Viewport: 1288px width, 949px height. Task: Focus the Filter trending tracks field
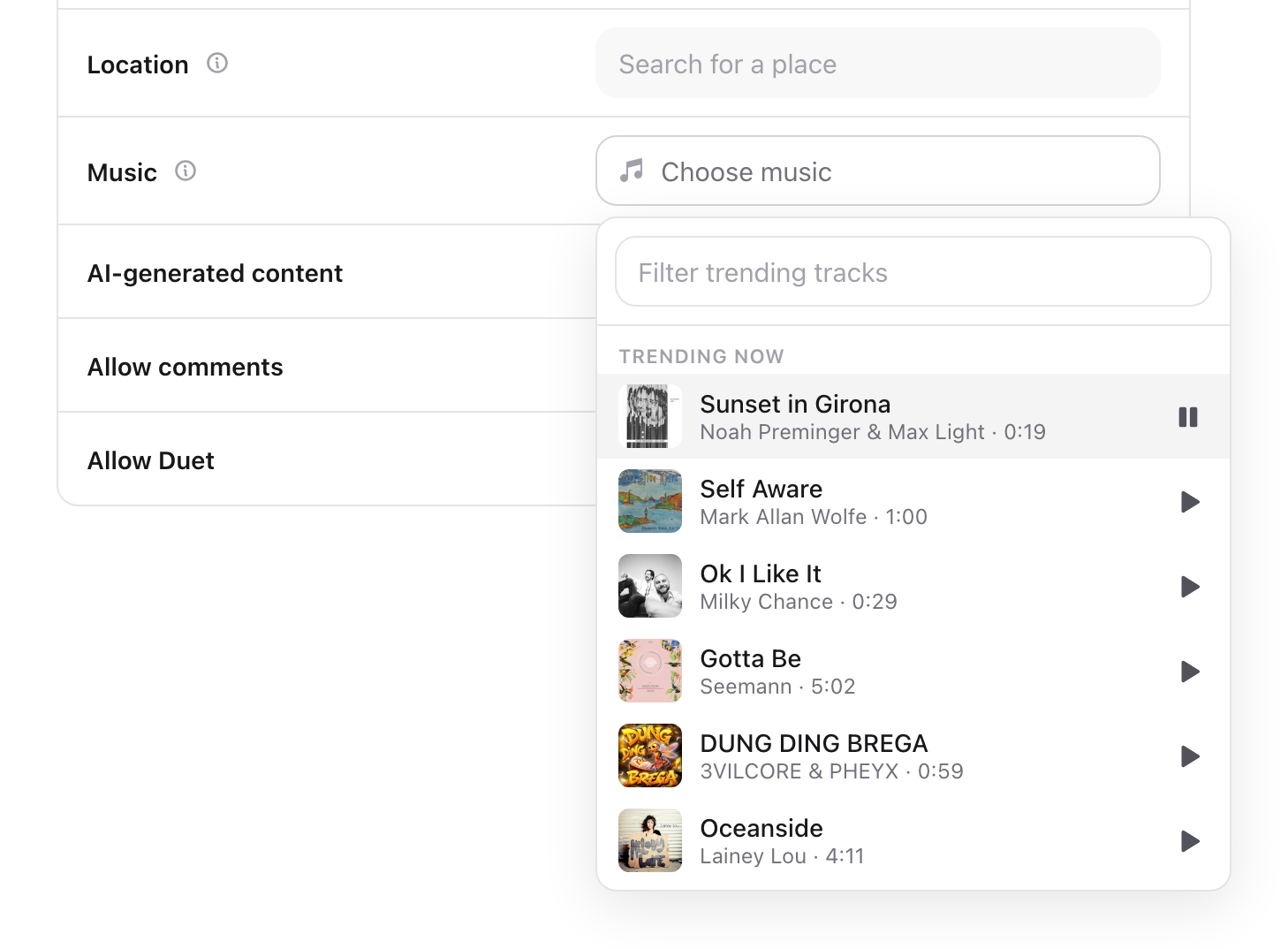913,272
